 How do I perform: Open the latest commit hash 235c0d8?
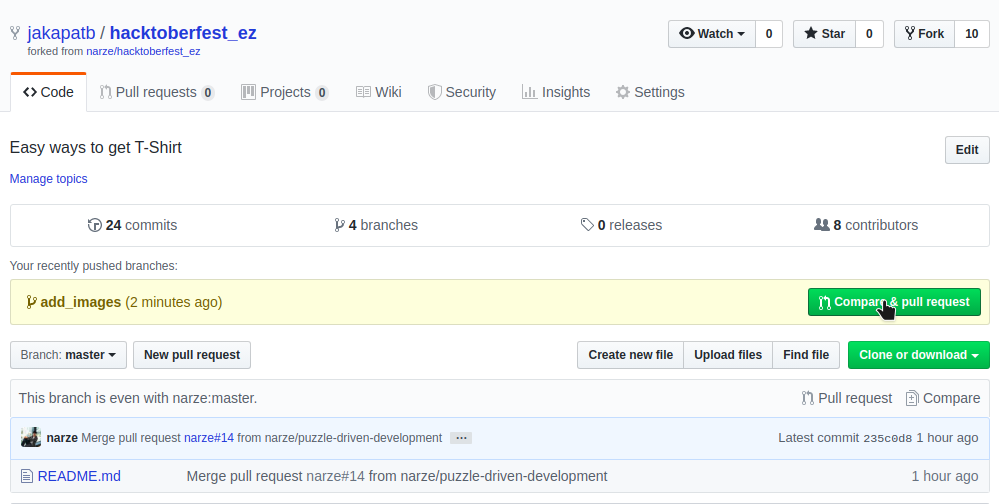coord(888,438)
